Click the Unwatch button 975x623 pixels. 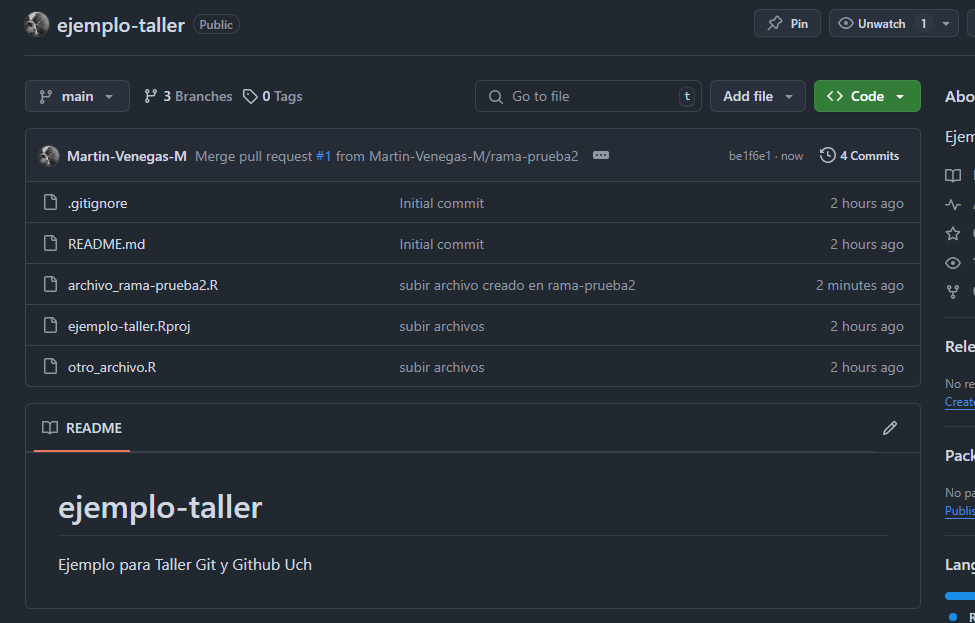click(x=881, y=24)
